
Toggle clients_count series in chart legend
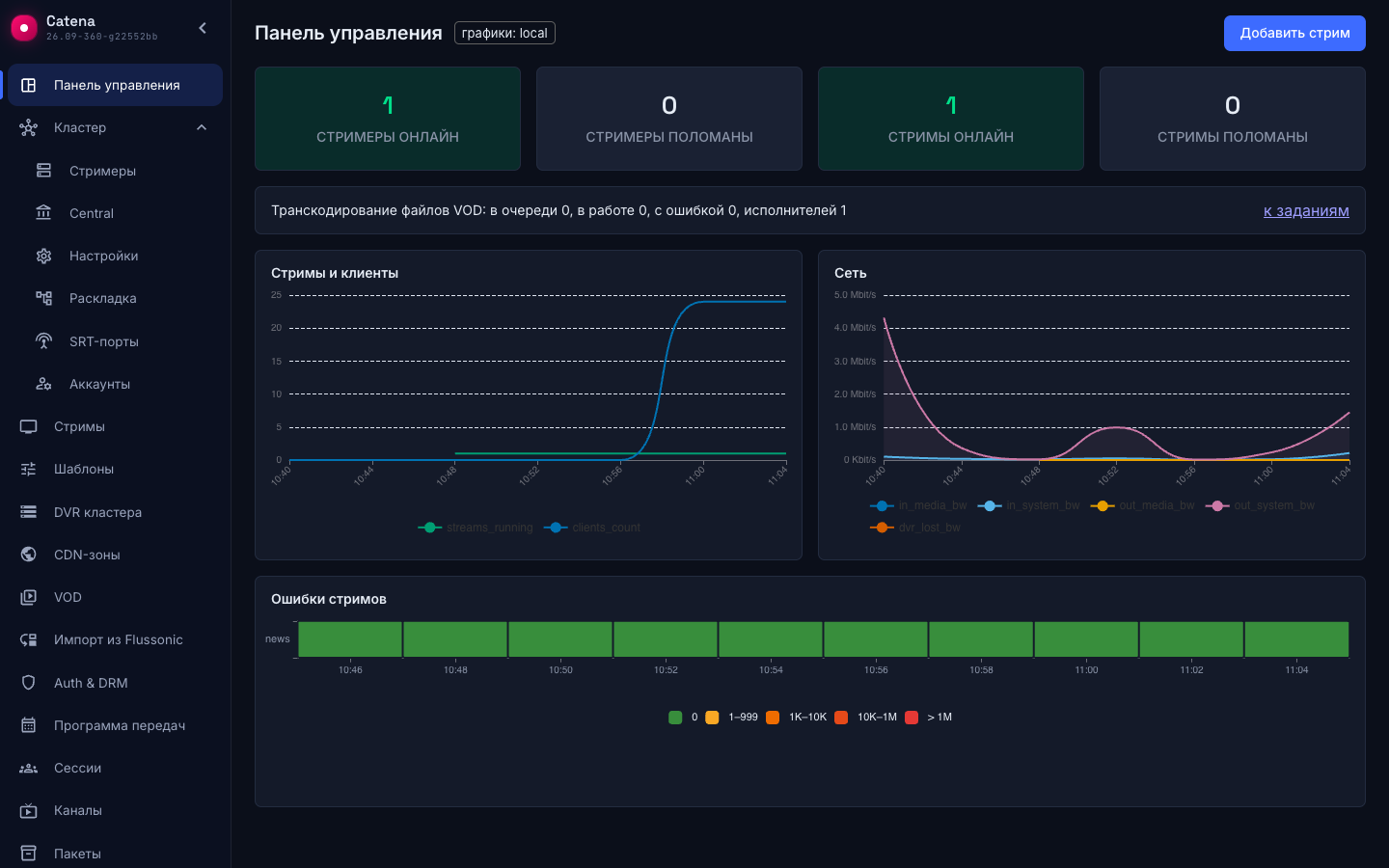[x=592, y=528]
